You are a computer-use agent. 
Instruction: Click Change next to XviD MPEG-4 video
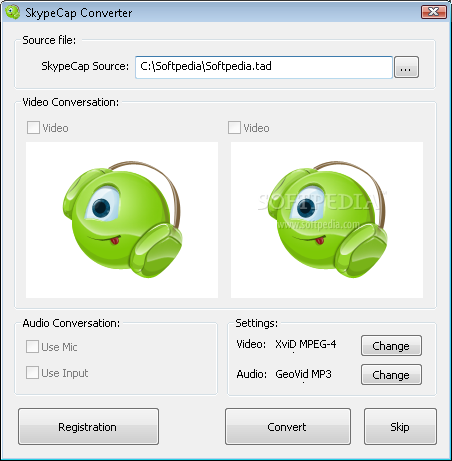391,346
